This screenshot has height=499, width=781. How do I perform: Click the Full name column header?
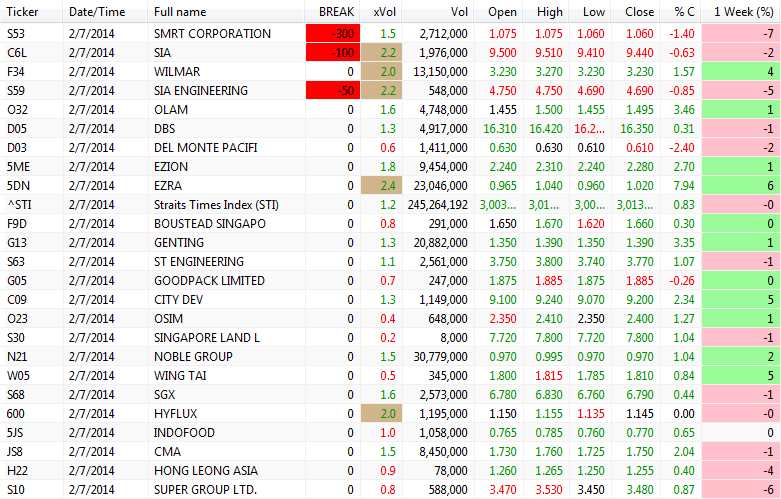click(x=180, y=11)
